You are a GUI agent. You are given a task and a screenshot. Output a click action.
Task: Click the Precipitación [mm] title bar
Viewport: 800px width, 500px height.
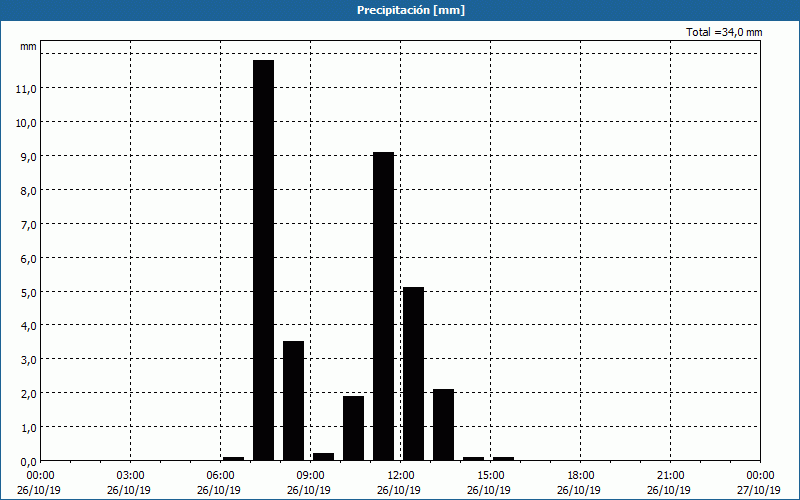point(400,10)
